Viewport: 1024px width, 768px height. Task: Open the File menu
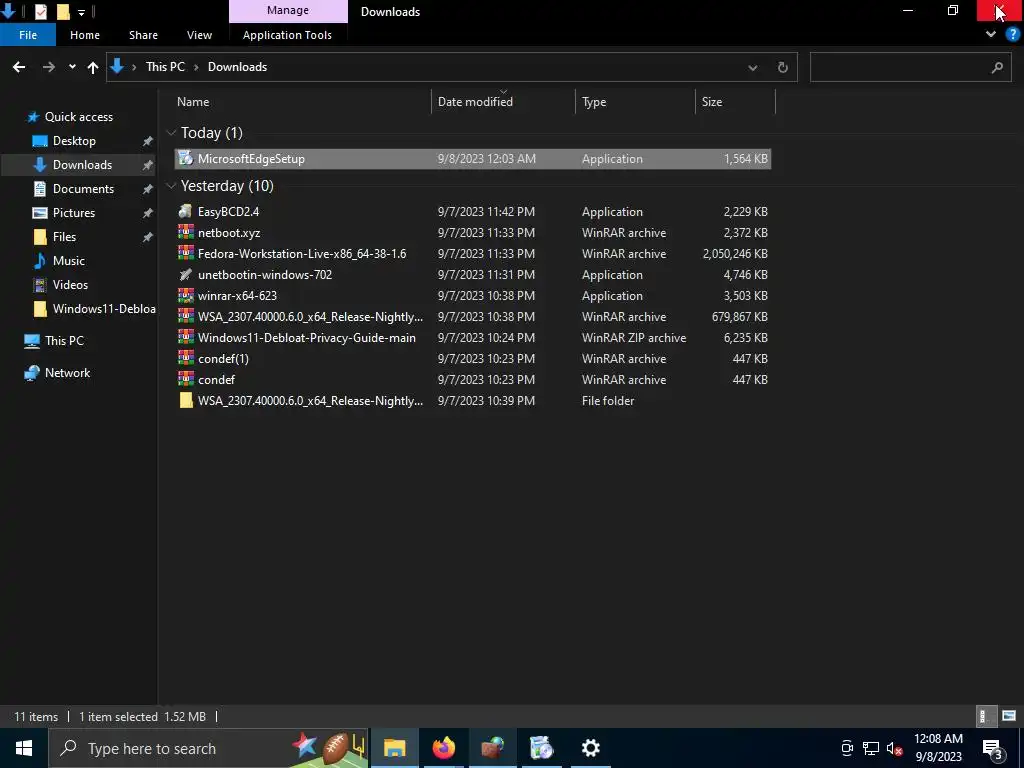coord(28,35)
